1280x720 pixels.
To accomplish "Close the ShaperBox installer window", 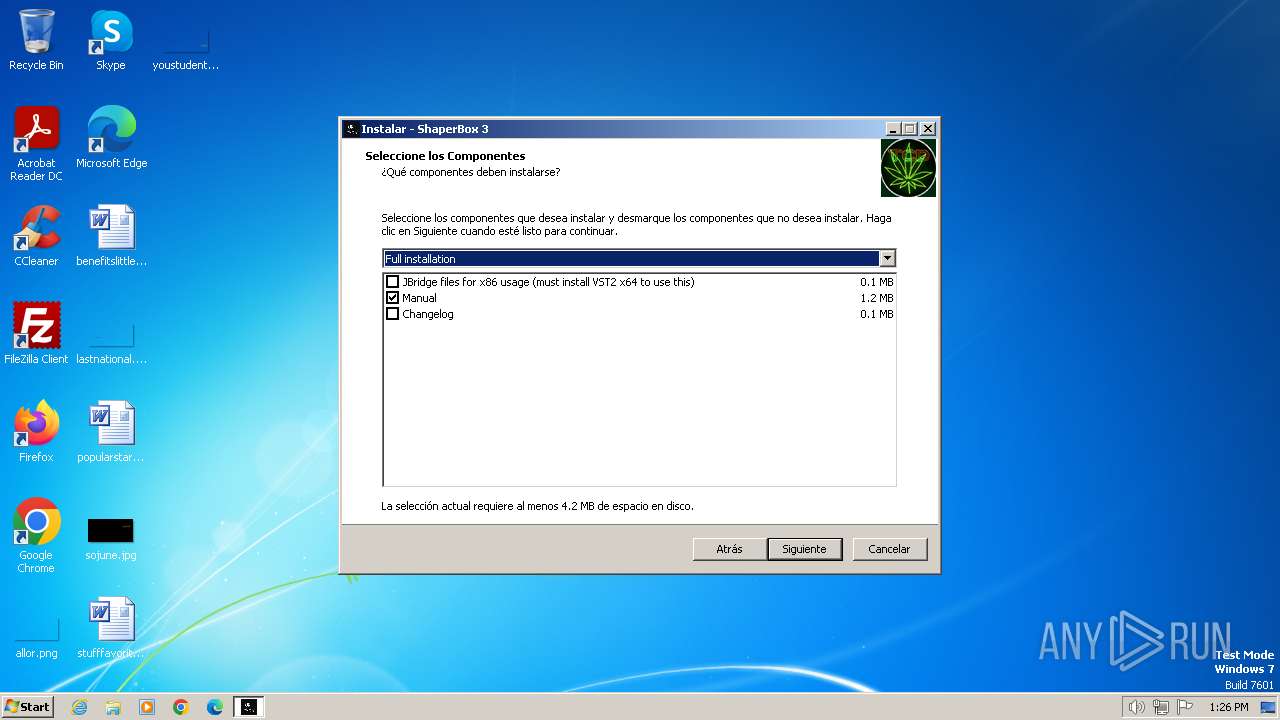I will (x=927, y=129).
